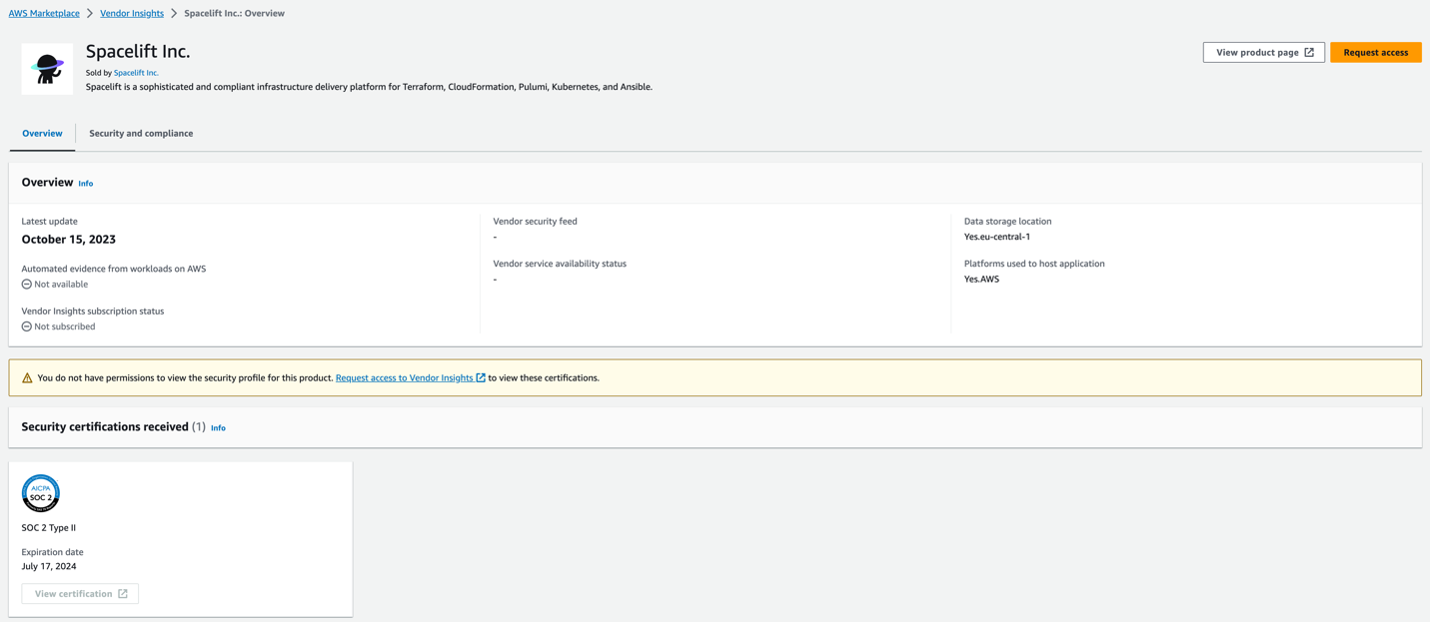Click the Data storage location label
The height and width of the screenshot is (626, 1430).
1008,221
